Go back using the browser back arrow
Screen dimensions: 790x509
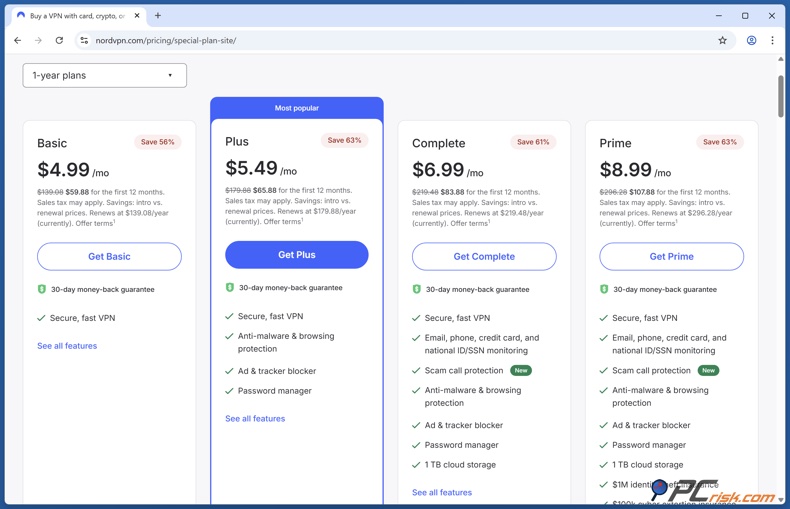pos(18,40)
